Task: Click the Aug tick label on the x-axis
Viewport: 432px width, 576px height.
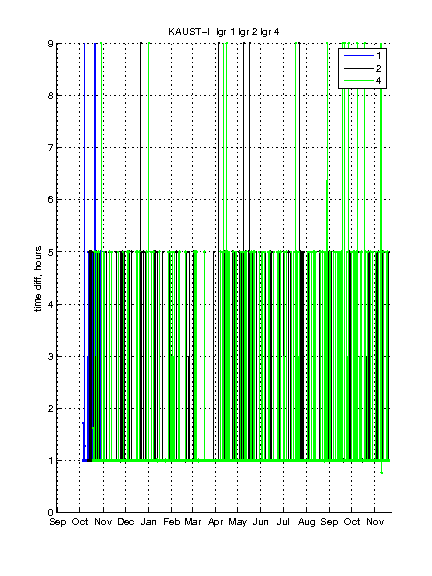Action: [x=306, y=522]
